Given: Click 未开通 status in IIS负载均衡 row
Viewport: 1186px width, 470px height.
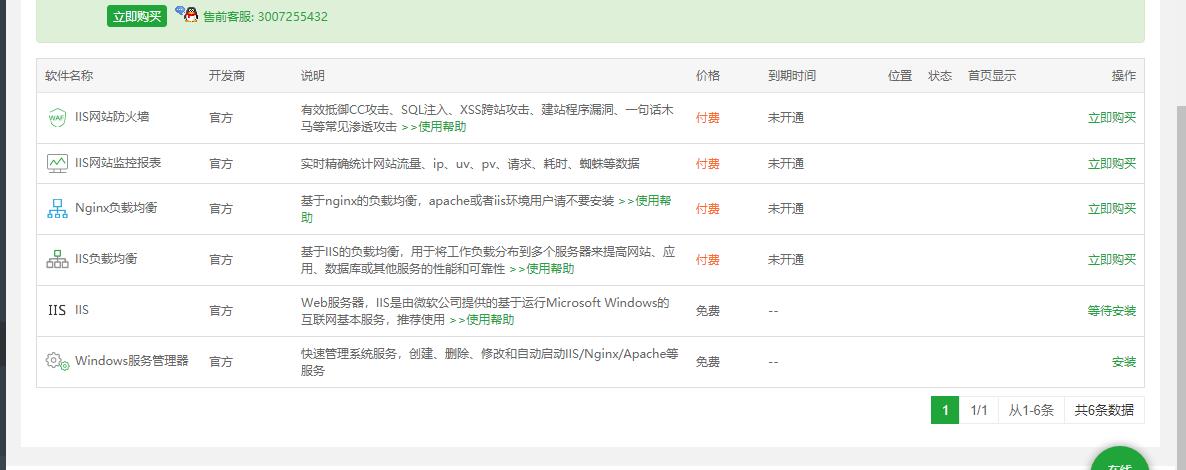Looking at the screenshot, I should (786, 260).
